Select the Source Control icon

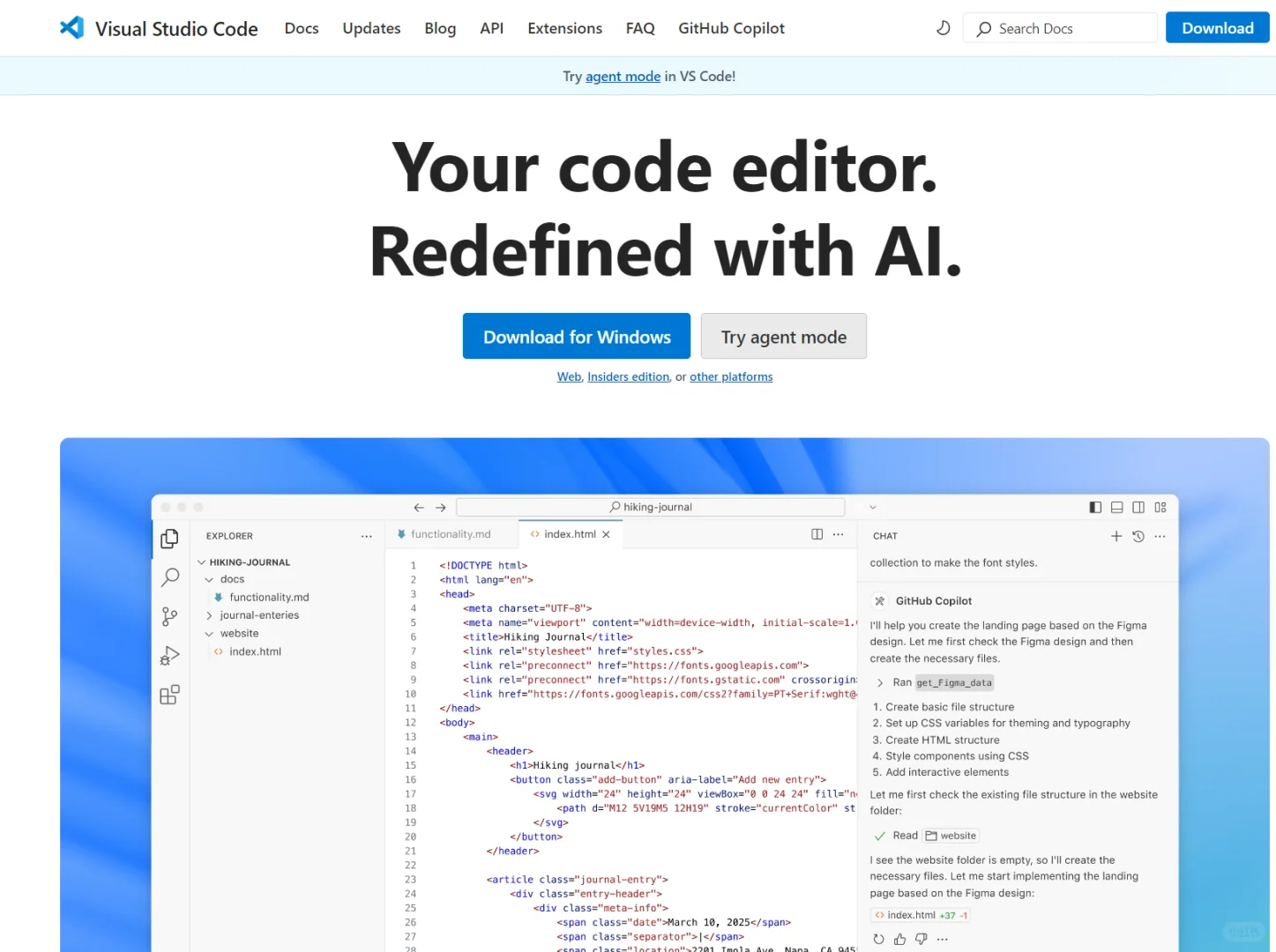(x=169, y=616)
